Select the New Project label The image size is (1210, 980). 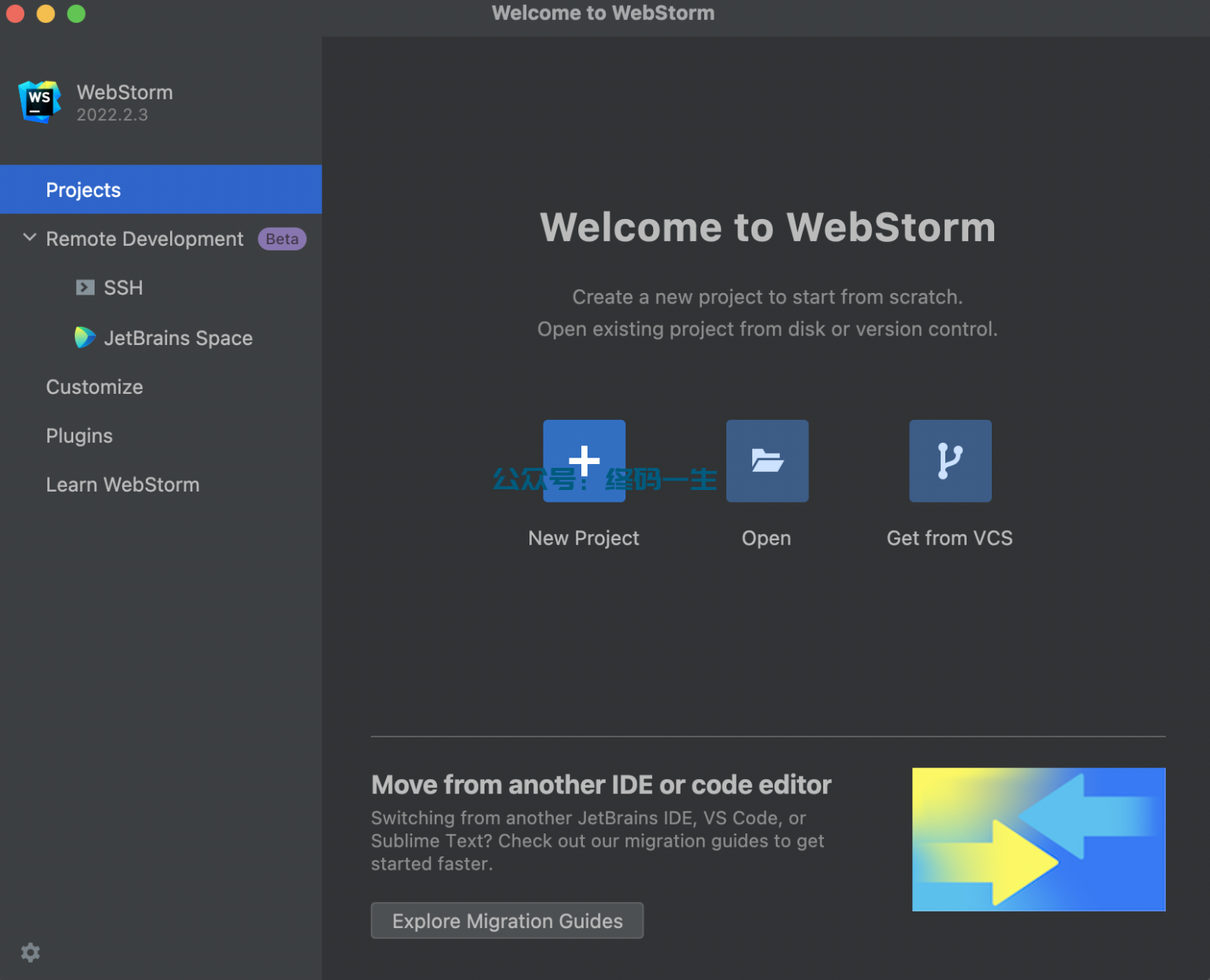point(583,538)
